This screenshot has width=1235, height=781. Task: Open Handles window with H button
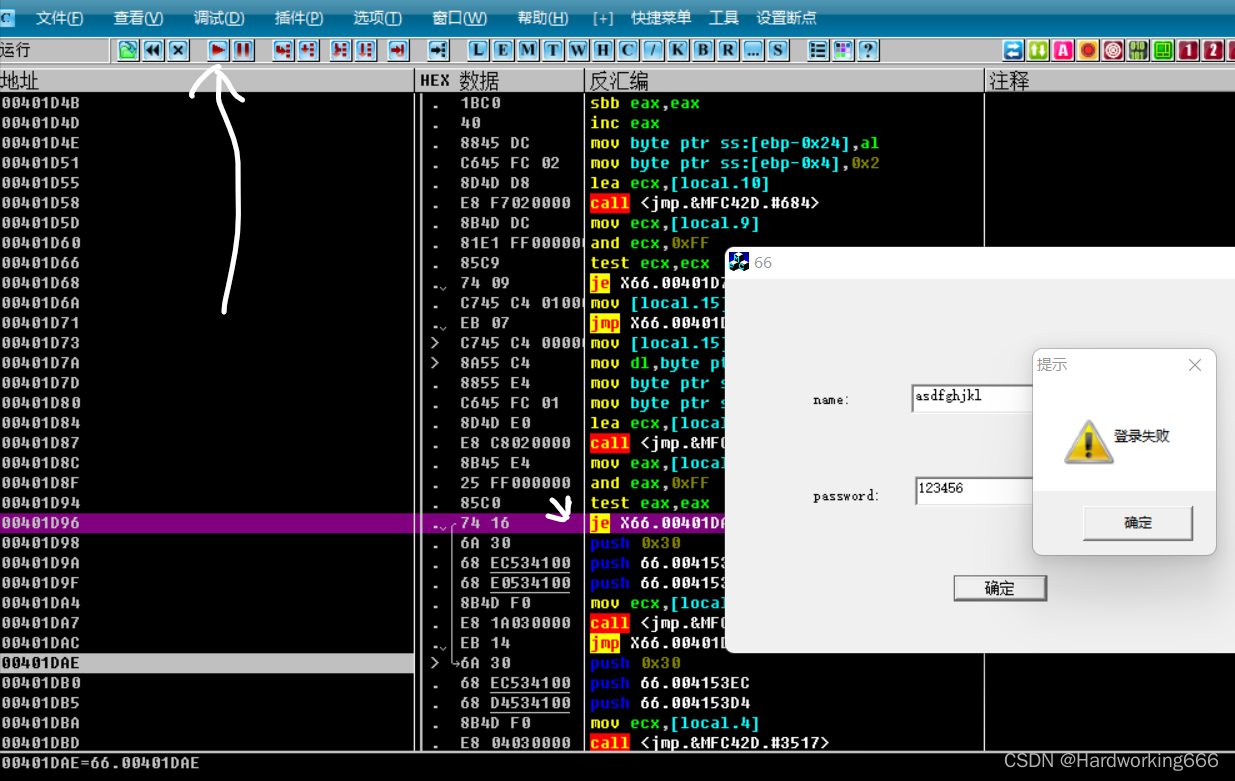click(603, 50)
